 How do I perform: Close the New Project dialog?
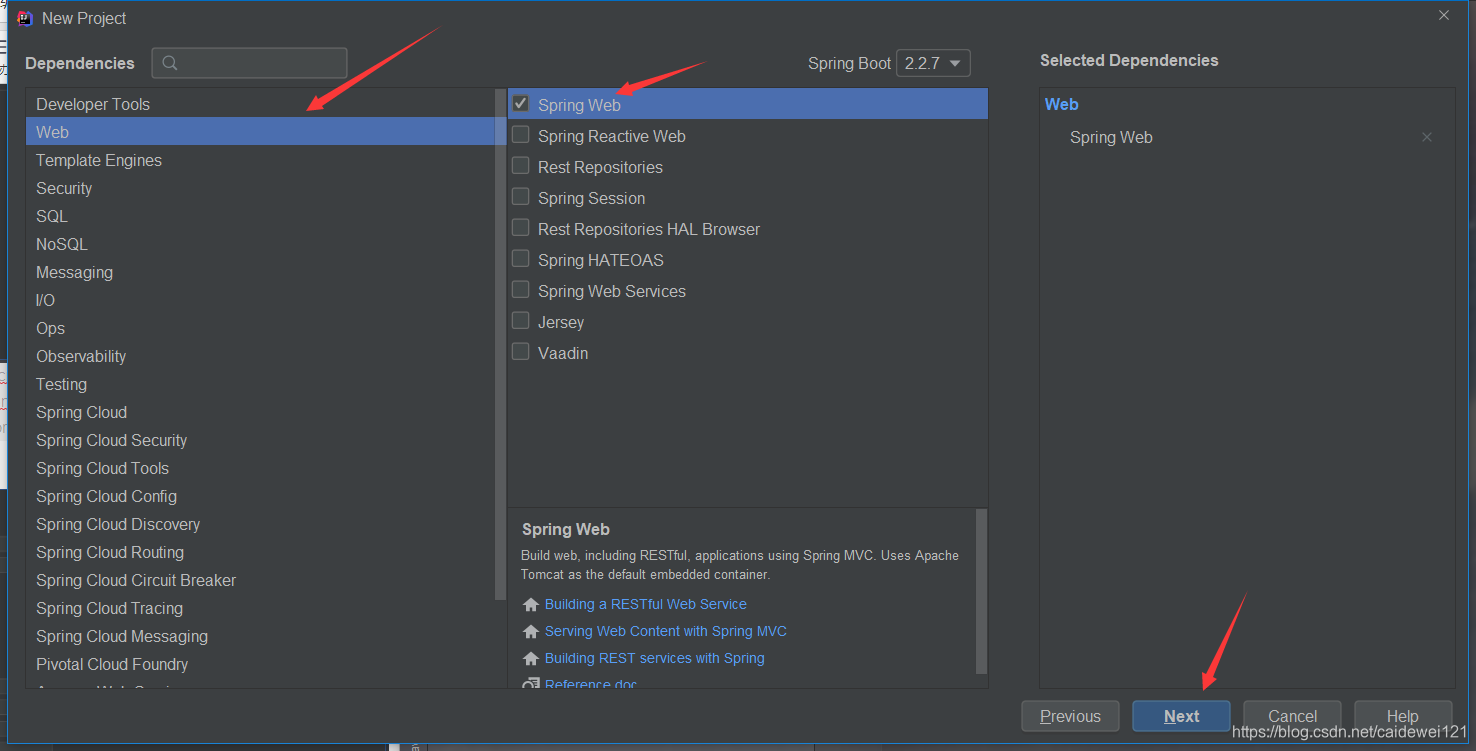[x=1444, y=15]
